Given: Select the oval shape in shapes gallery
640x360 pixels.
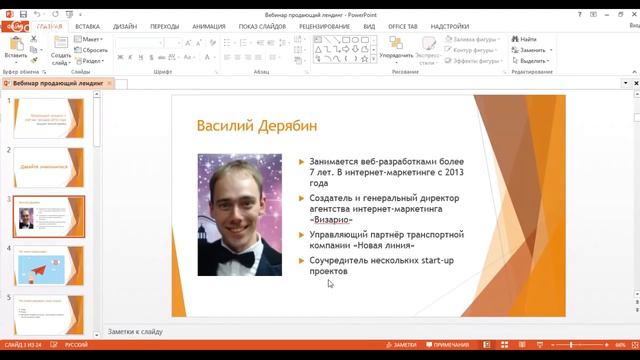Looking at the screenshot, I should [x=355, y=40].
